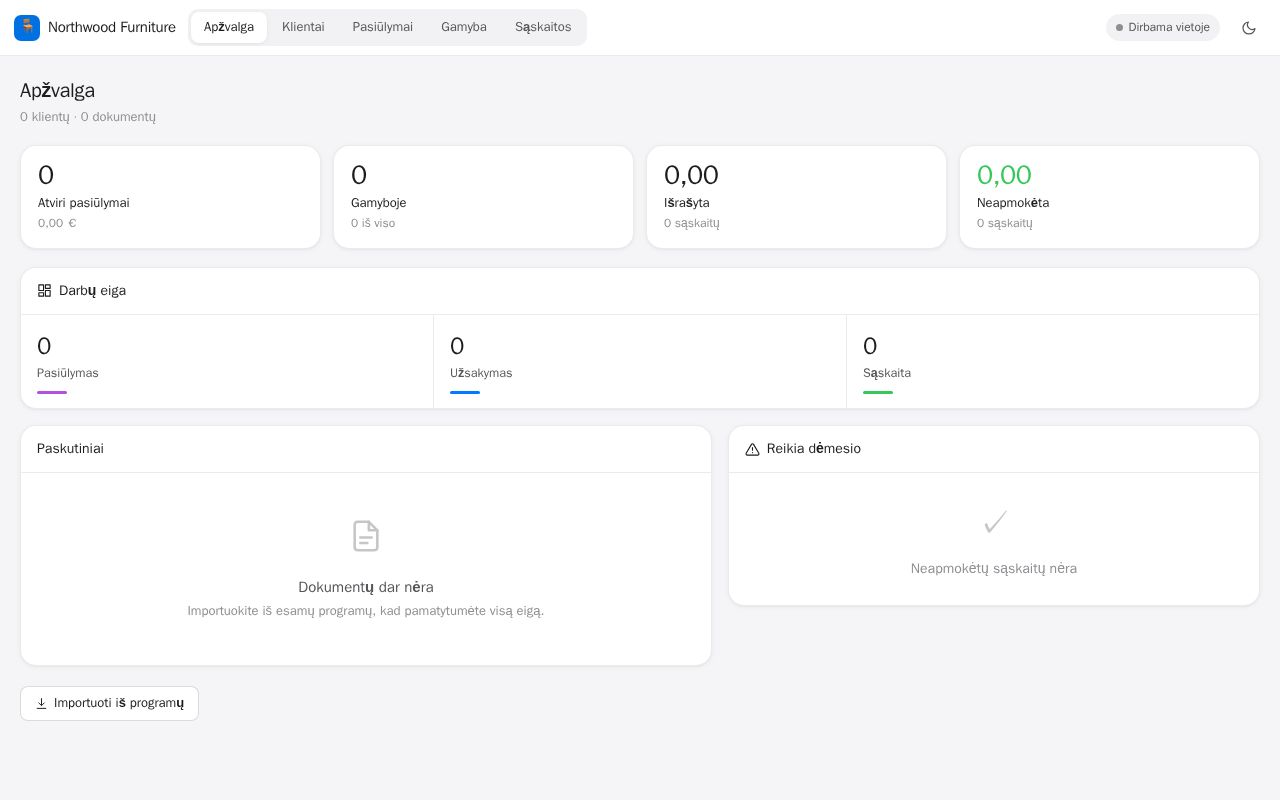Click the checkmark icon above Neapmokėtų sąskaitų nėra
The height and width of the screenshot is (800, 1280).
pos(994,522)
